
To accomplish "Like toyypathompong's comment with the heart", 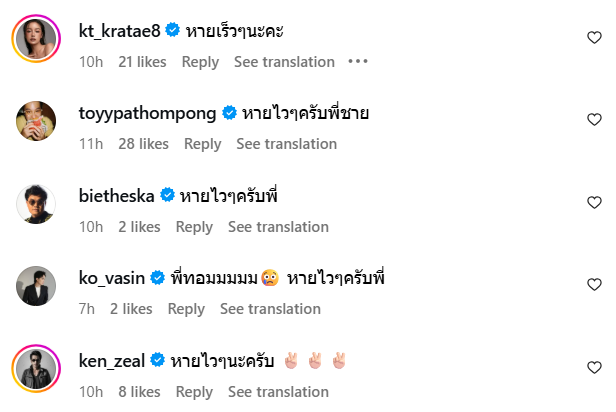I will pos(594,119).
